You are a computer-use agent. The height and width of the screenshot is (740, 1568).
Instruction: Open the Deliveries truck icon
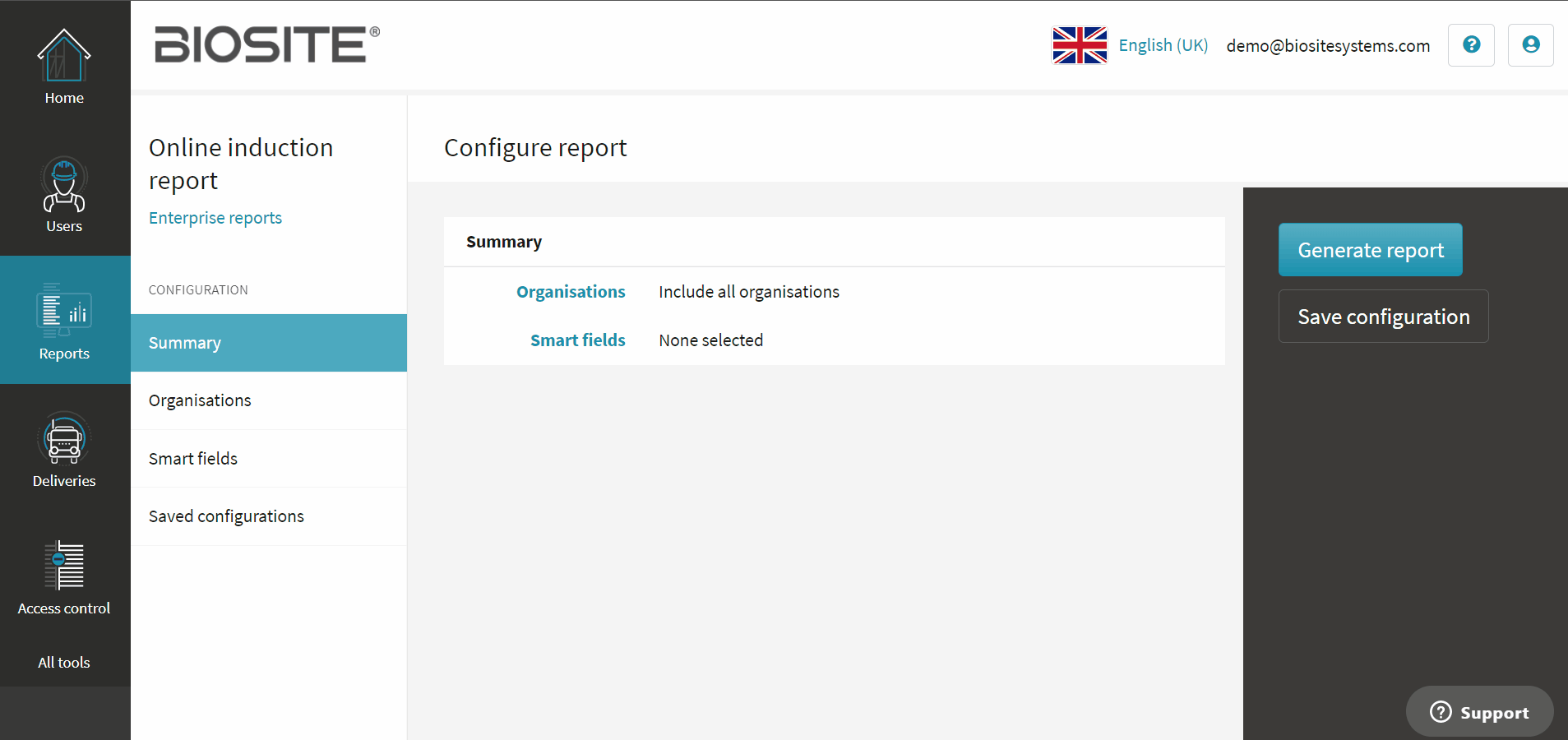64,439
